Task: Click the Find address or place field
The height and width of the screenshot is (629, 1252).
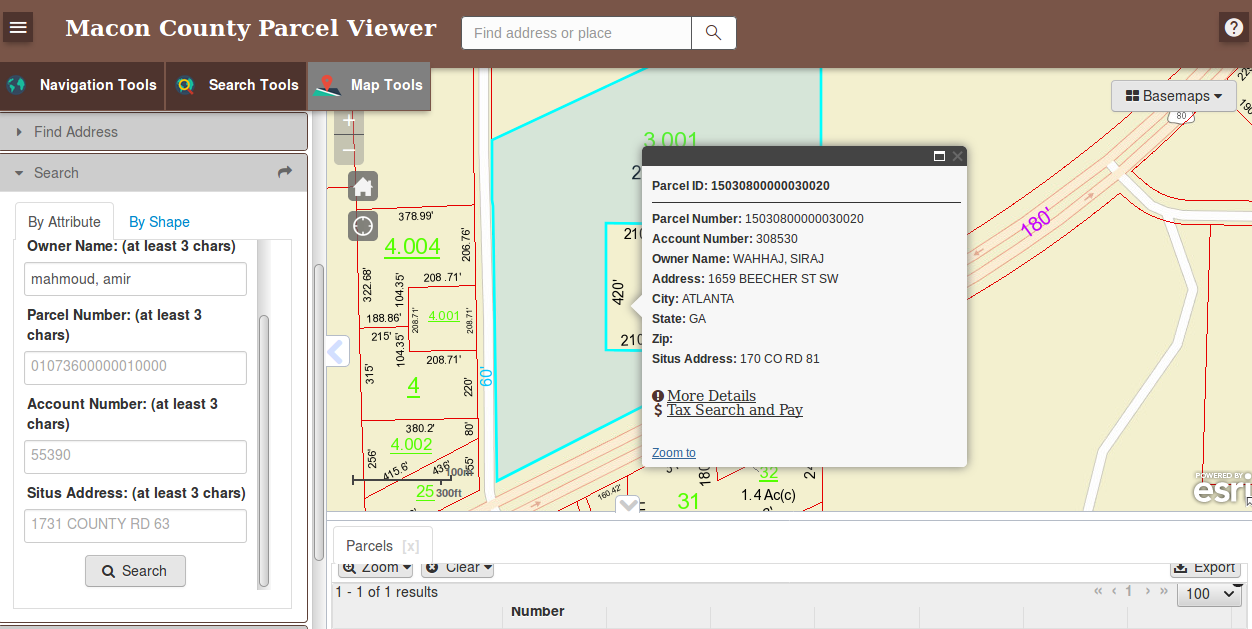Action: click(x=577, y=33)
